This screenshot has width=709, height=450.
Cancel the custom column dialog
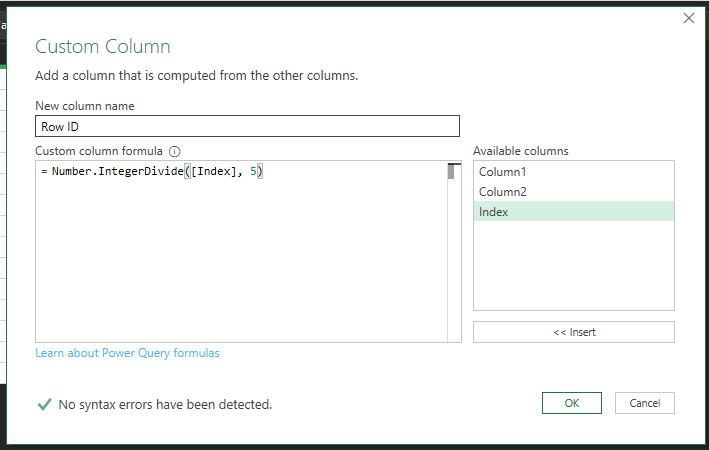[644, 403]
